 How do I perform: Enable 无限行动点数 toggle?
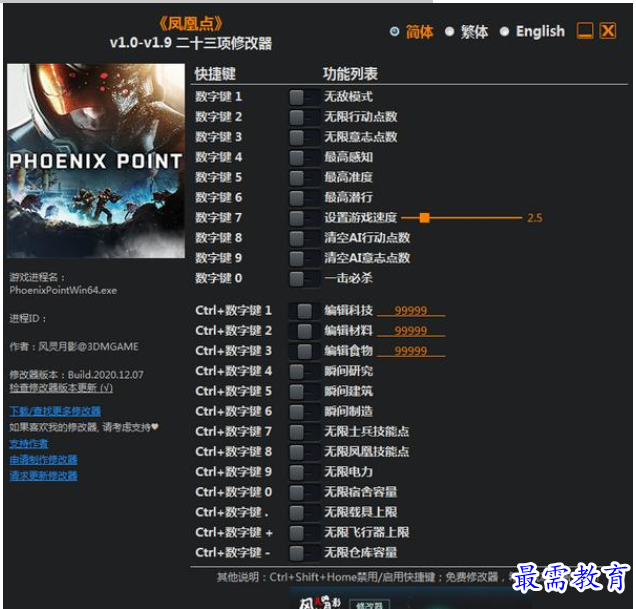coord(304,117)
